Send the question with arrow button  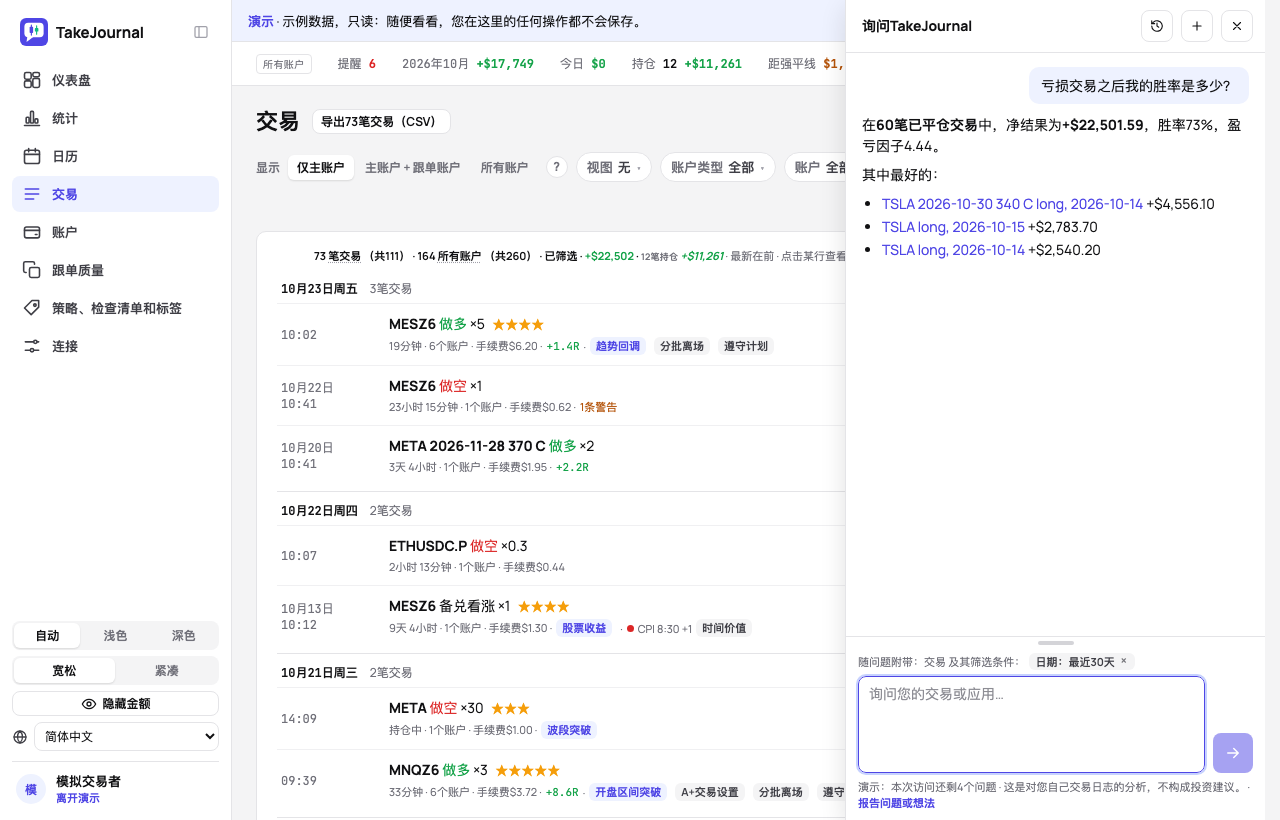pyautogui.click(x=1233, y=753)
